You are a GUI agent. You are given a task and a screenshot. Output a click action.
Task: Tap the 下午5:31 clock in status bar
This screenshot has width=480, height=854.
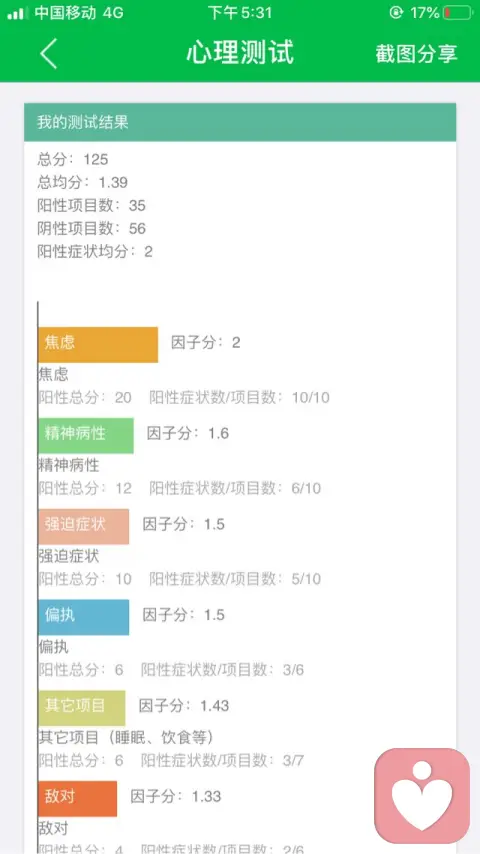[240, 13]
